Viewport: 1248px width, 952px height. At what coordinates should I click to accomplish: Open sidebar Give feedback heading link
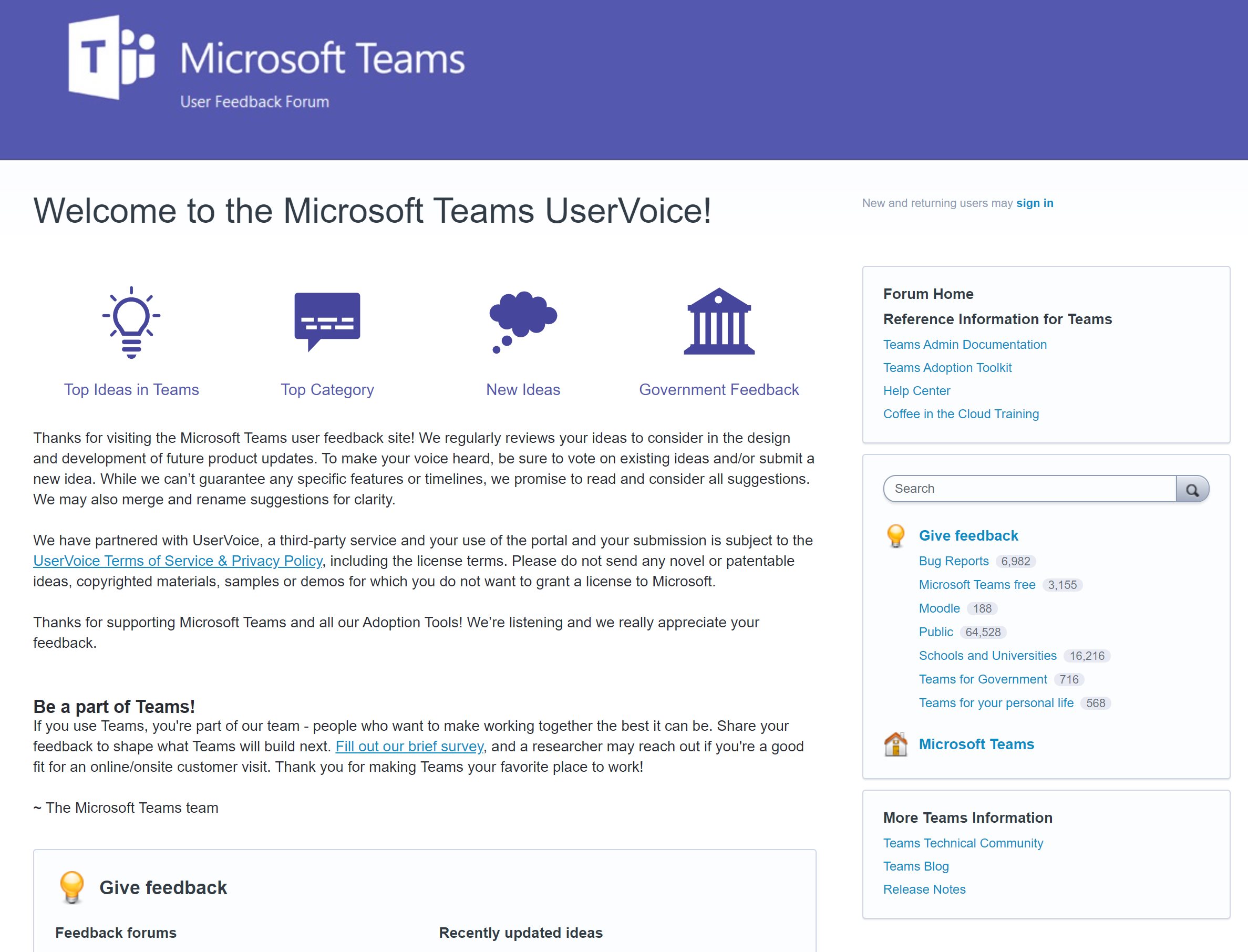[x=968, y=535]
